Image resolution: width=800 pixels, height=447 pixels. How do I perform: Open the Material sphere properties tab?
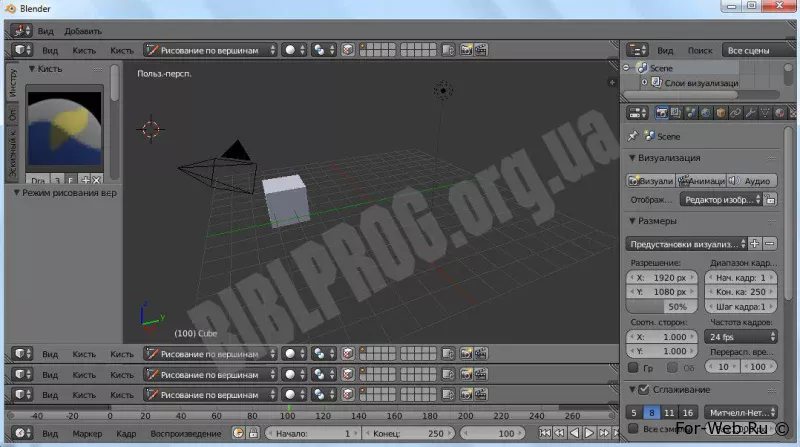(780, 113)
